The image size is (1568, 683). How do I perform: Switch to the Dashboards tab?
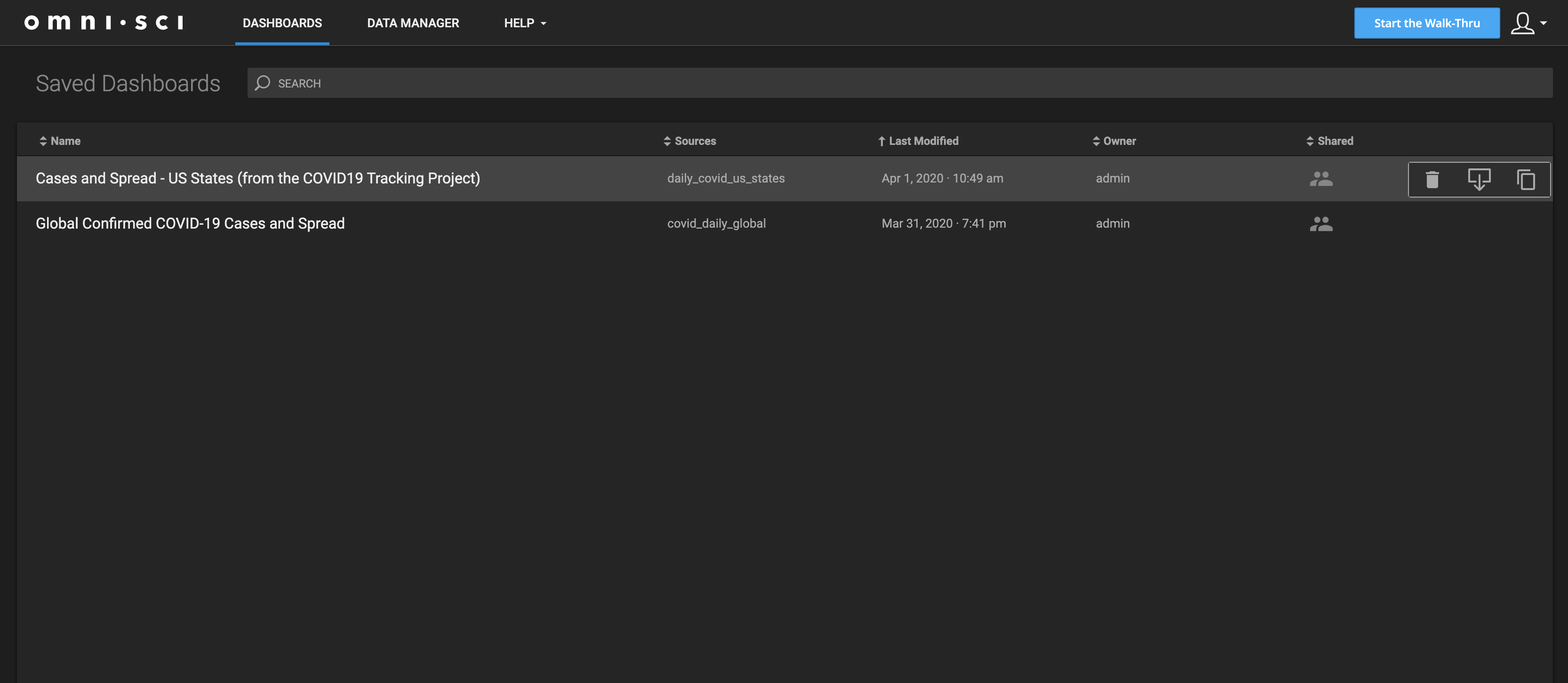pyautogui.click(x=282, y=23)
